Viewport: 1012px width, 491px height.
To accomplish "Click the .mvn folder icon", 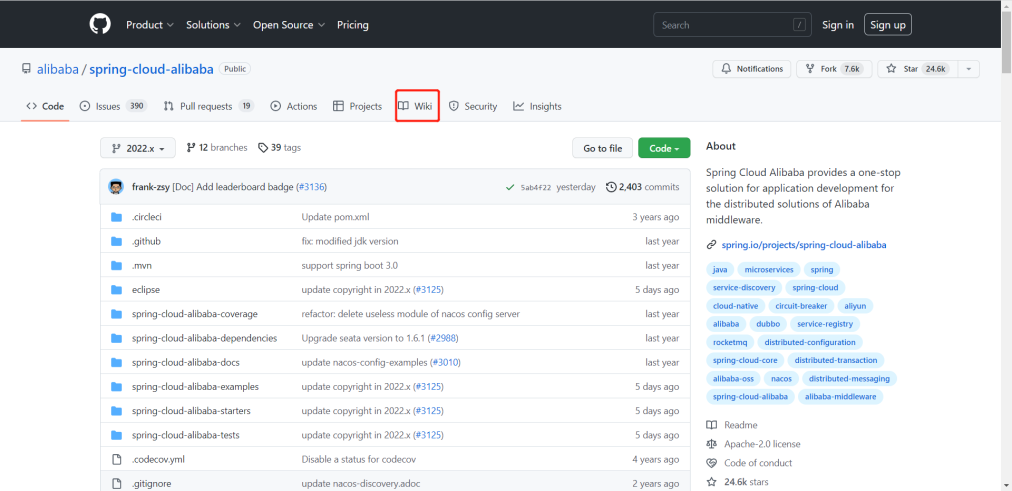I will (116, 265).
